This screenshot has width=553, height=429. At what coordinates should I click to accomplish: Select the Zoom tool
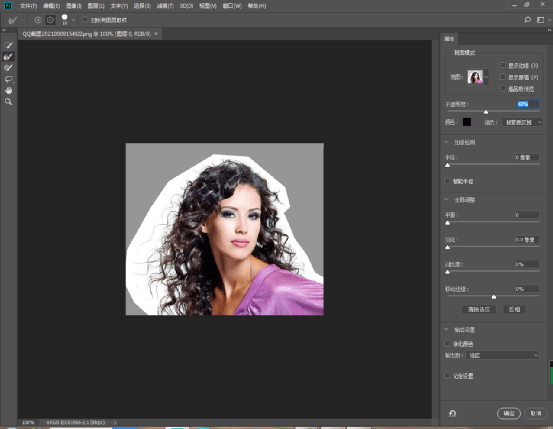8,102
